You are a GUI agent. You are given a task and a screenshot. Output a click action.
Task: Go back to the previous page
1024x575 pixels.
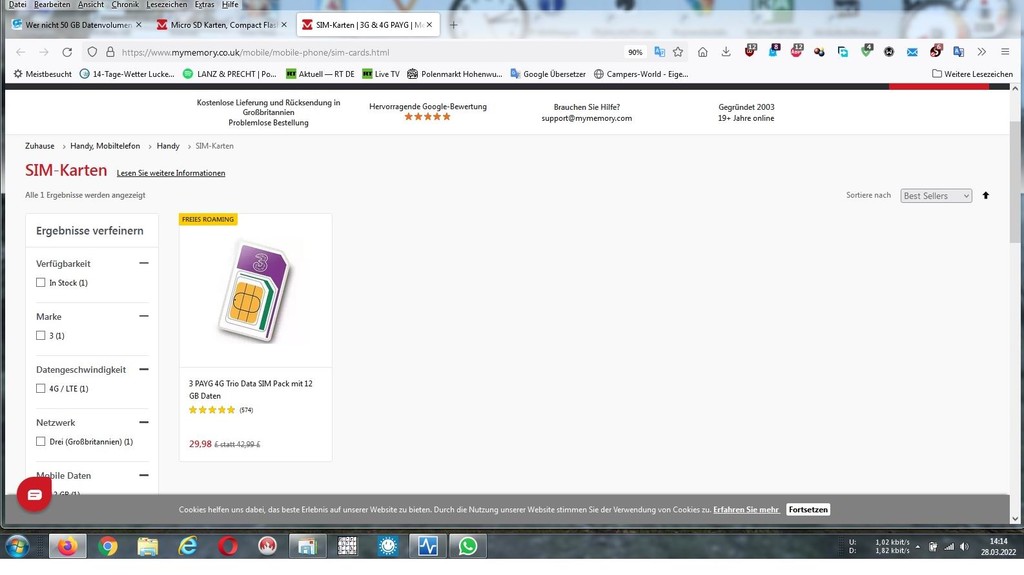[x=20, y=52]
